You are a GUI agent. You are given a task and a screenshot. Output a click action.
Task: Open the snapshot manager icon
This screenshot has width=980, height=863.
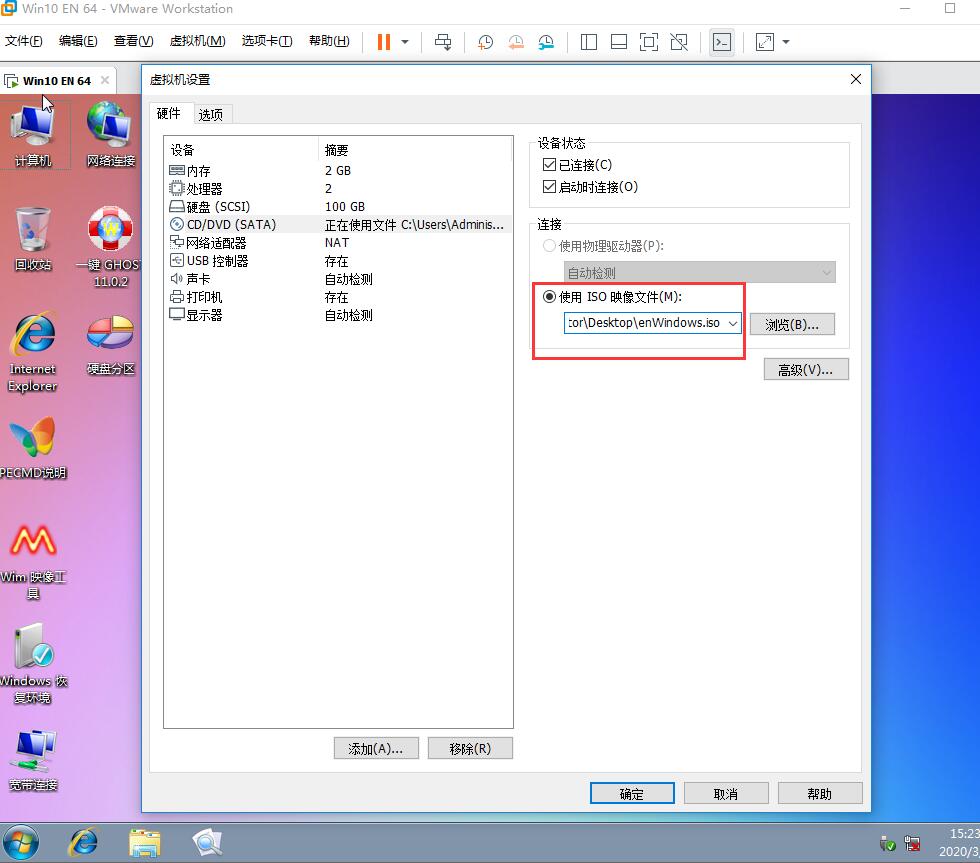click(546, 42)
